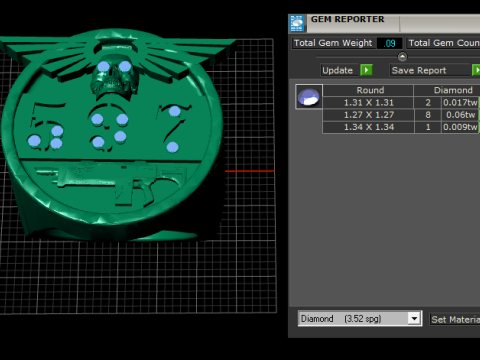Image resolution: width=480 pixels, height=360 pixels.
Task: Select the 1.27 X 1.27 size cell
Action: click(x=368, y=115)
